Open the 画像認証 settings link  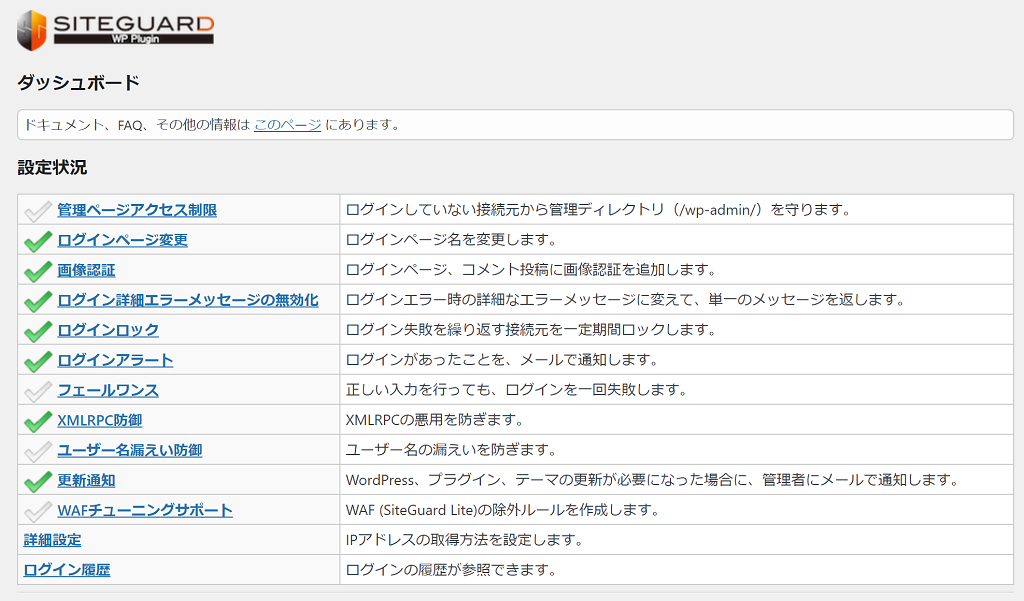86,270
